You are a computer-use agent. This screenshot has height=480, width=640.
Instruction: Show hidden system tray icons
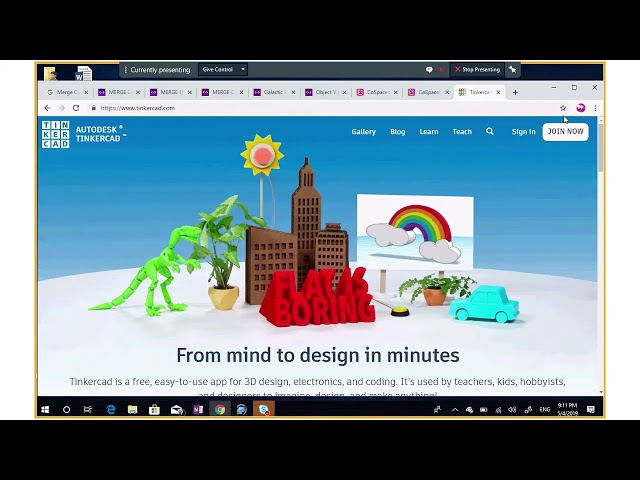pyautogui.click(x=455, y=410)
